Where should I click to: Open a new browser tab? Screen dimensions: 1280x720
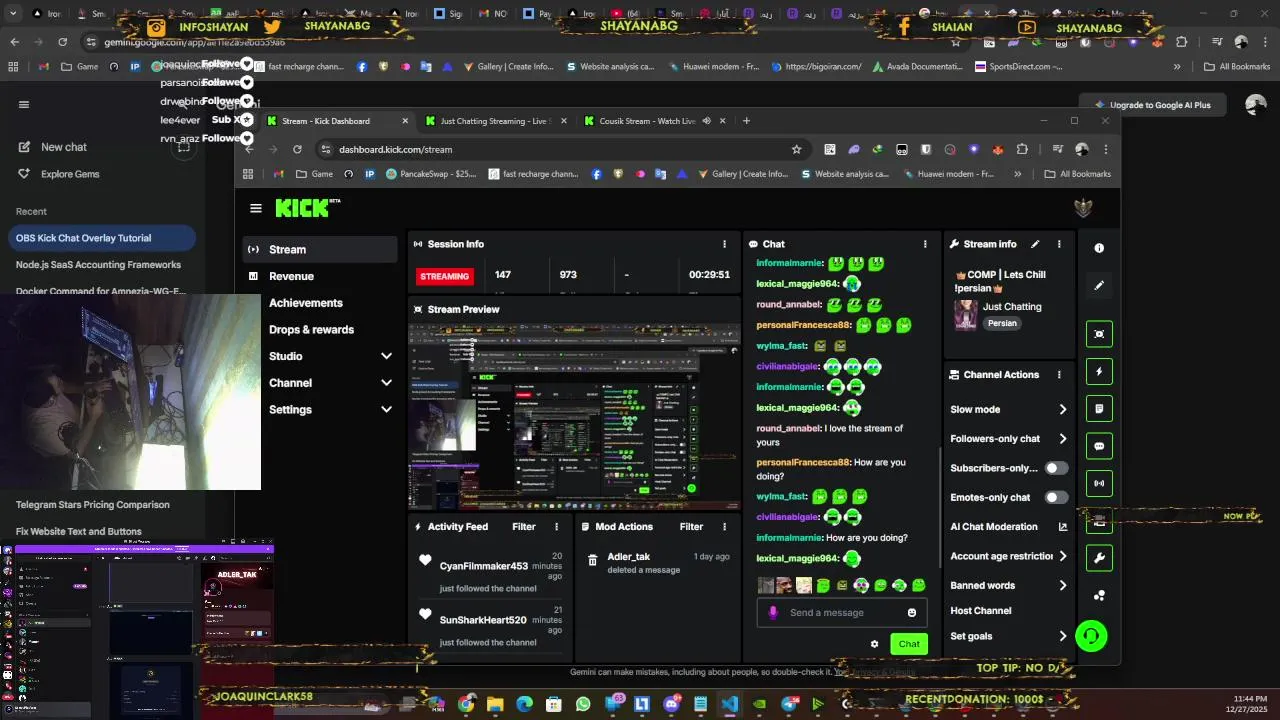tap(746, 121)
